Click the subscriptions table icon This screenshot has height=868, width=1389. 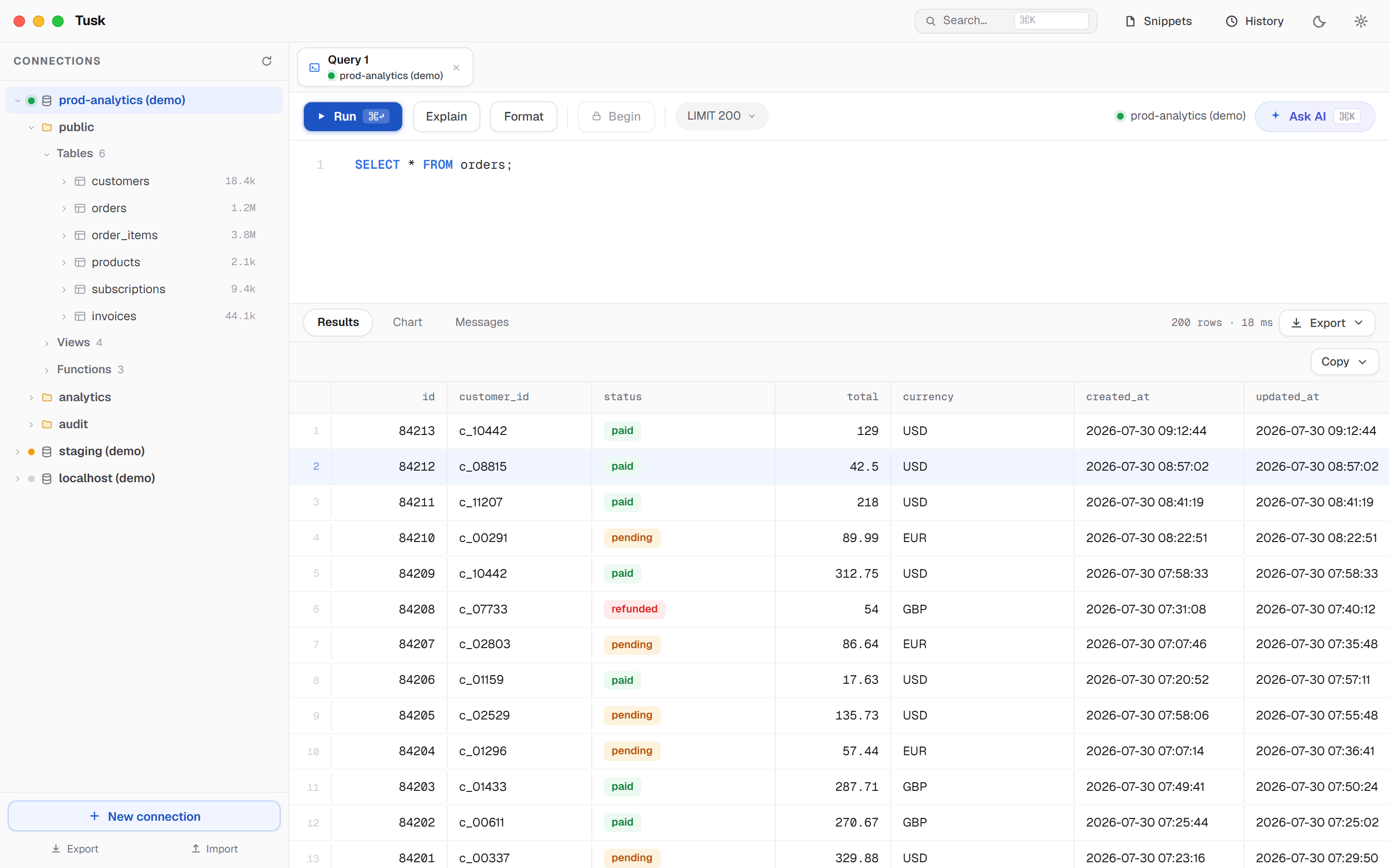[81, 289]
